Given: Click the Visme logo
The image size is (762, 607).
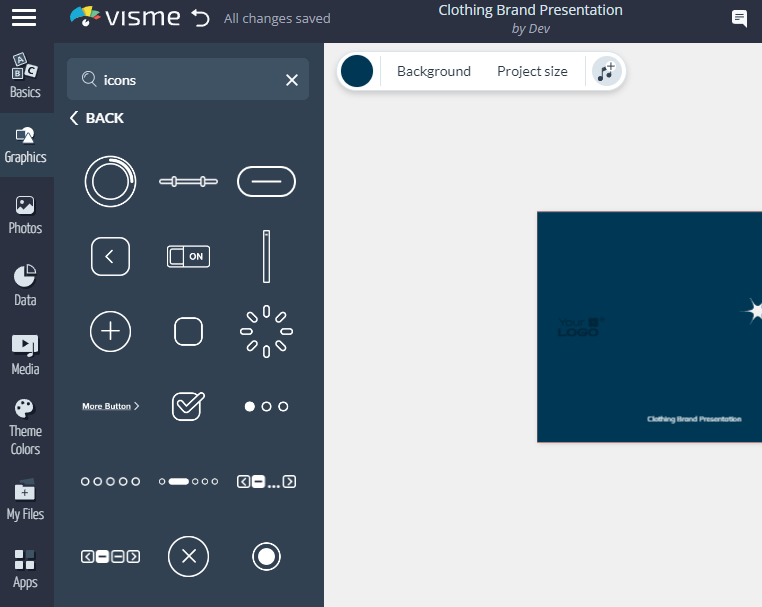Looking at the screenshot, I should coord(125,17).
